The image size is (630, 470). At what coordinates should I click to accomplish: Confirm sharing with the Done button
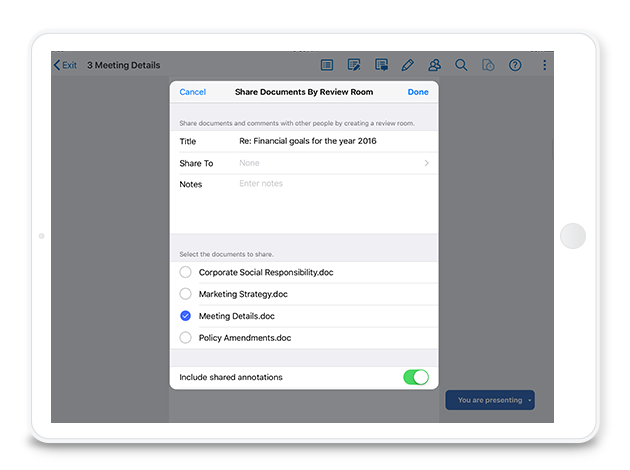(418, 92)
